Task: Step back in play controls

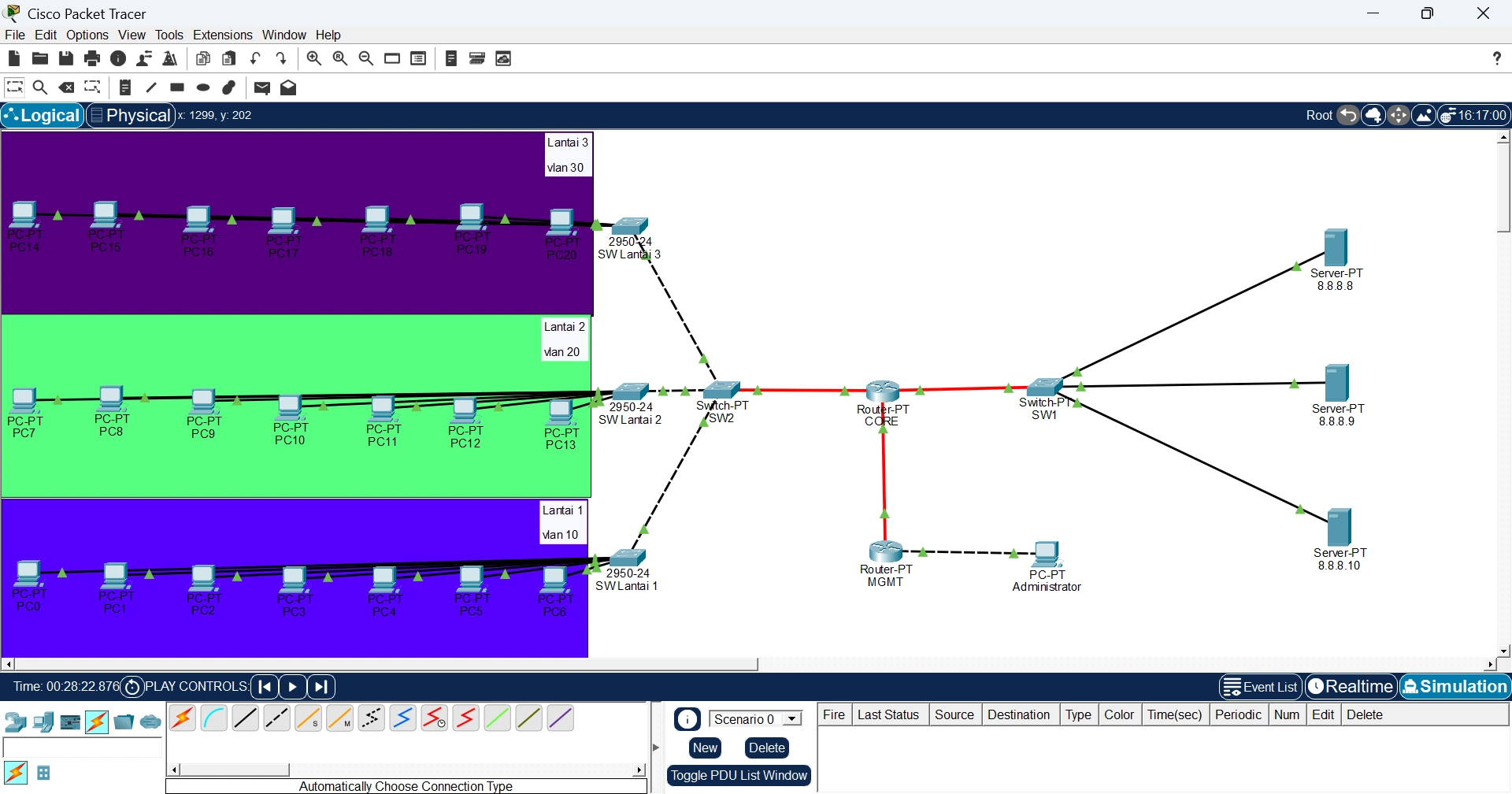Action: tap(265, 687)
